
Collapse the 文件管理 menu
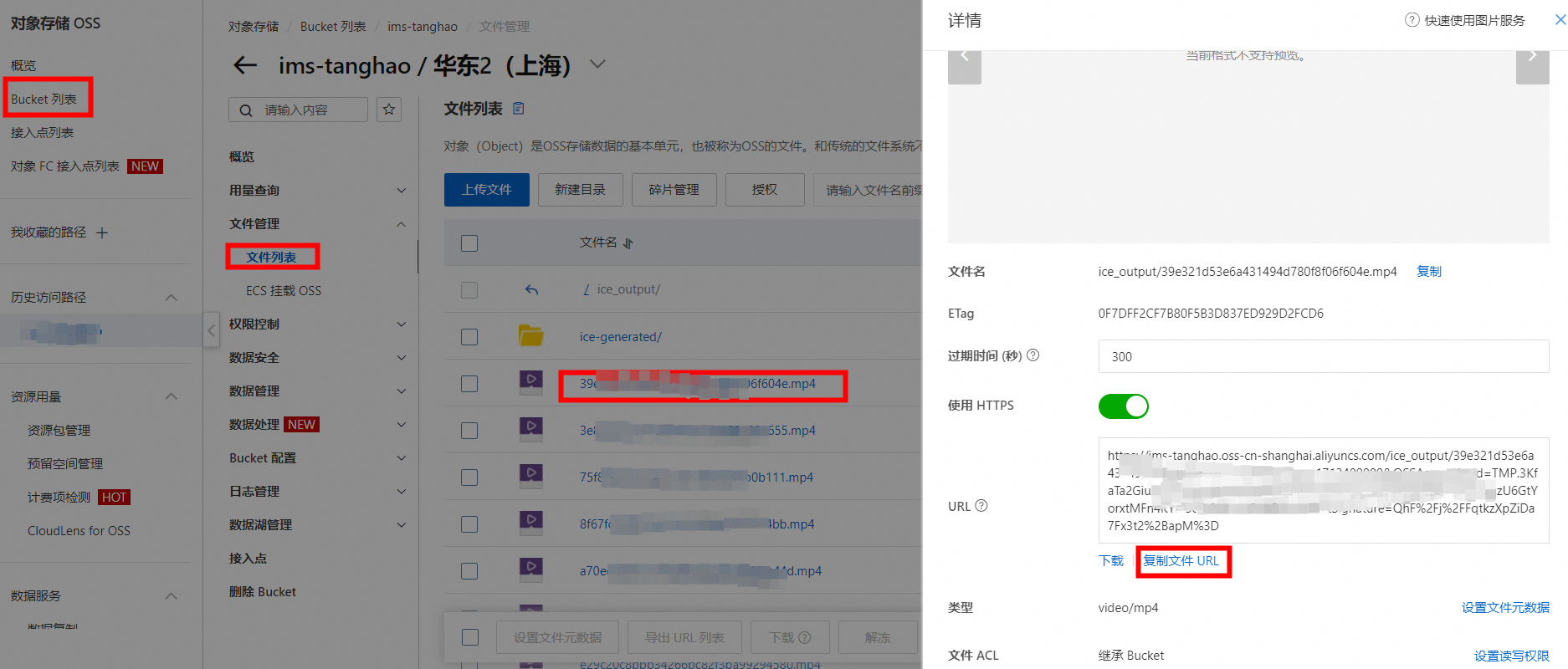(401, 224)
